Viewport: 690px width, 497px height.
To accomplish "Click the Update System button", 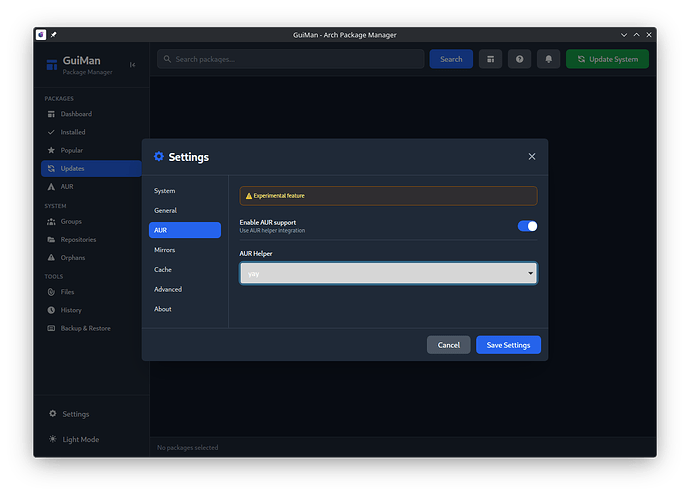I will pos(607,59).
